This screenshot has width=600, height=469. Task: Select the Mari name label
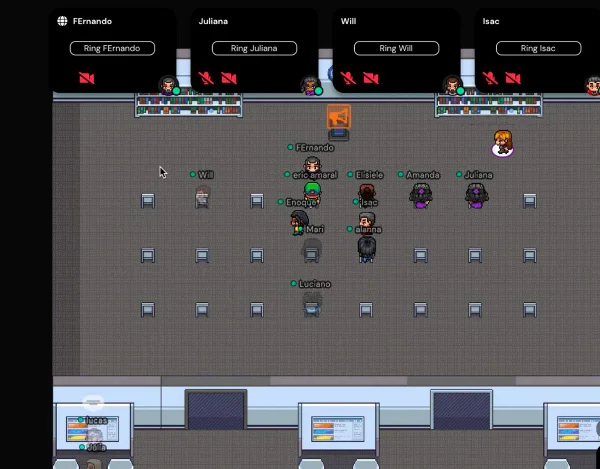(315, 229)
